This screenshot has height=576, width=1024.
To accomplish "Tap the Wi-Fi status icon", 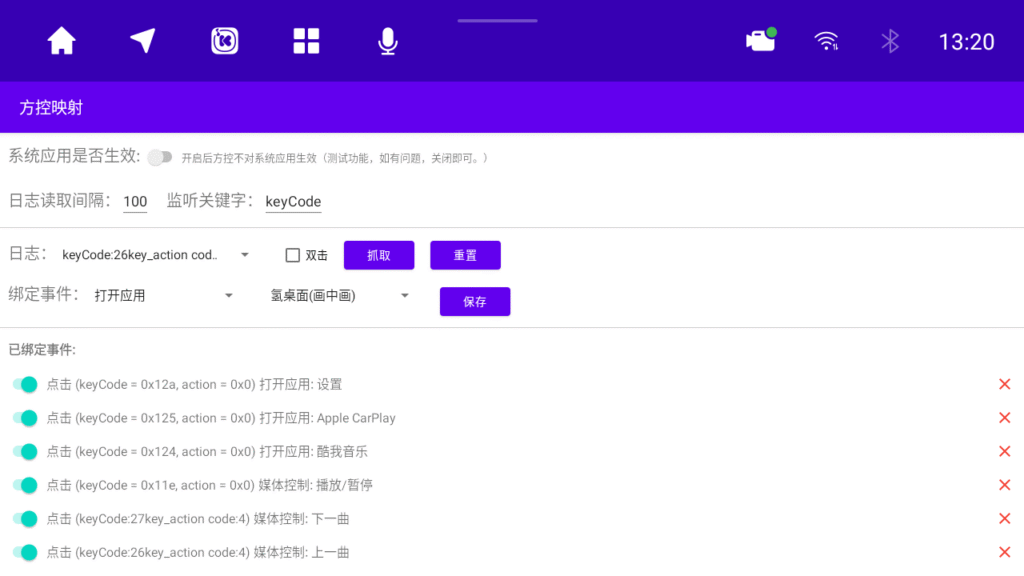I will 826,41.
